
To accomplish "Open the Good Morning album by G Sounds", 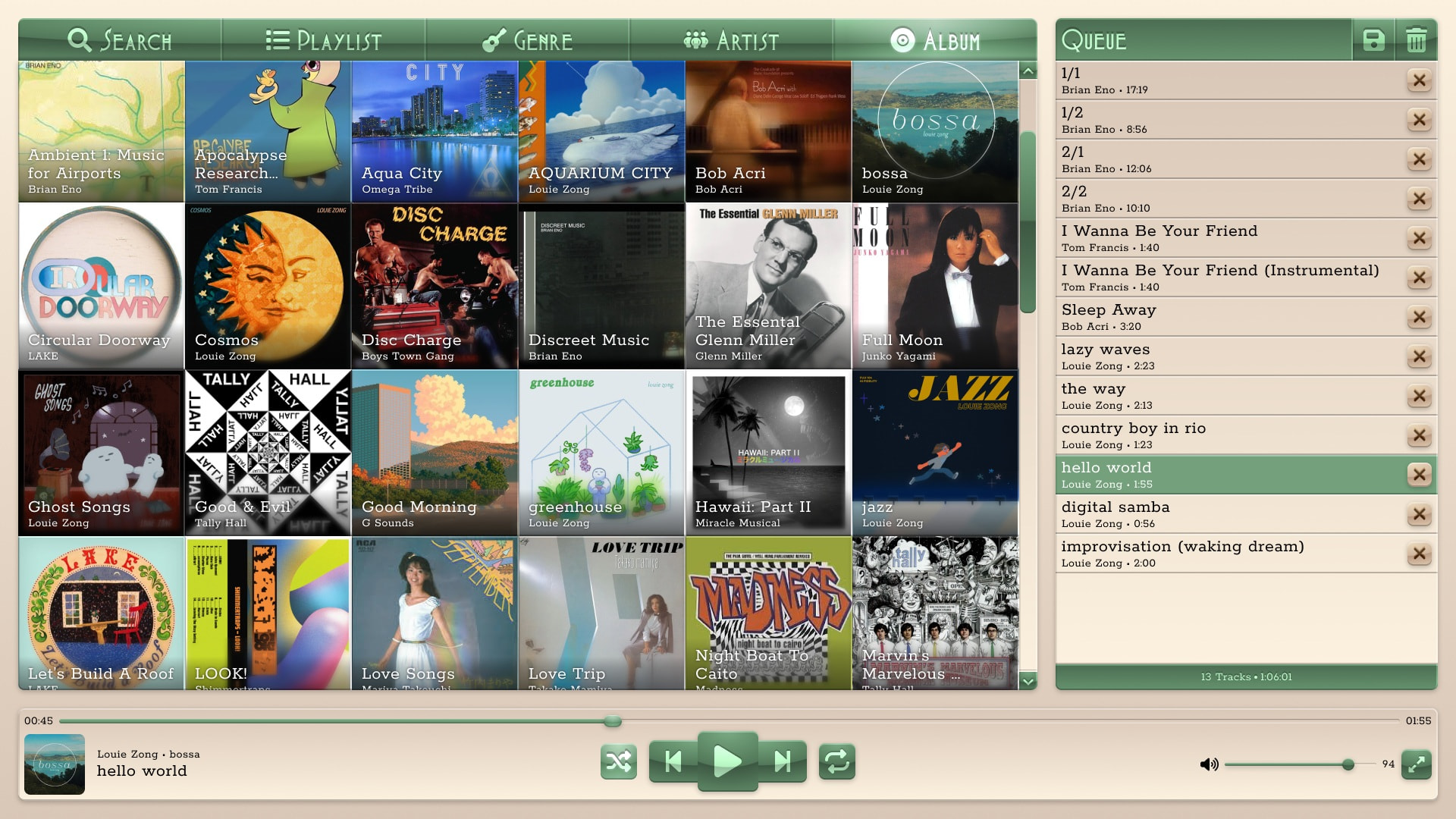I will click(435, 453).
